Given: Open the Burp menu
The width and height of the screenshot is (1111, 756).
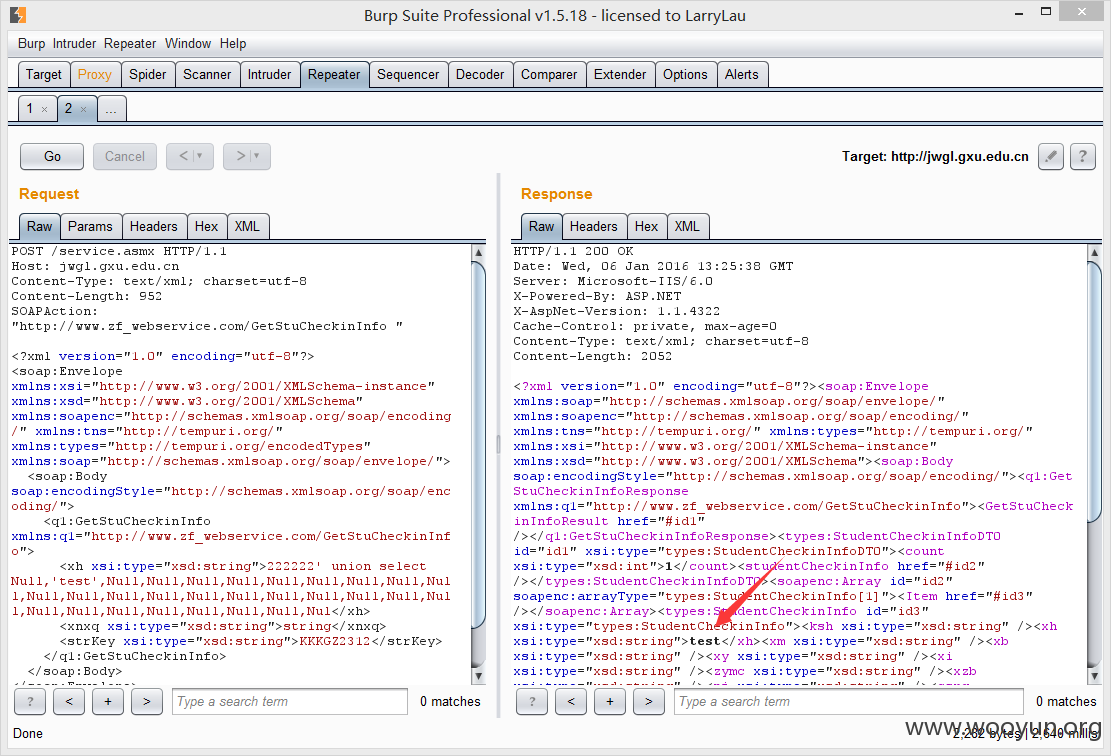Looking at the screenshot, I should (31, 43).
